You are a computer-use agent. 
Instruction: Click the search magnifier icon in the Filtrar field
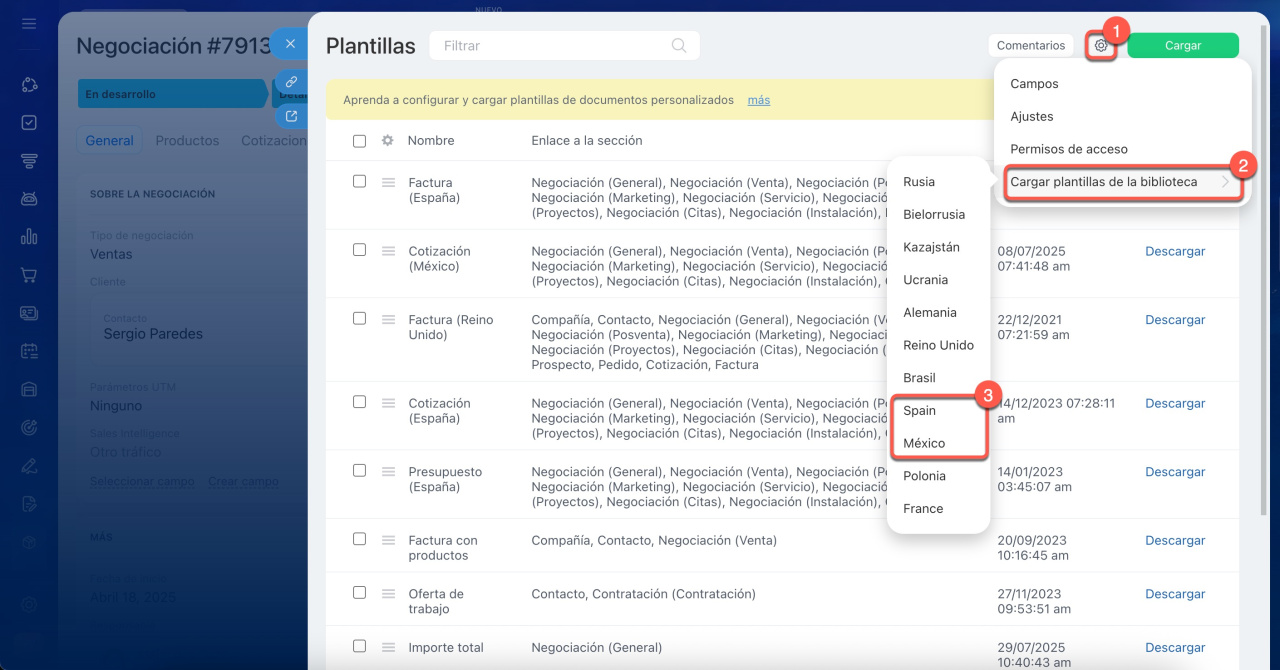[679, 45]
